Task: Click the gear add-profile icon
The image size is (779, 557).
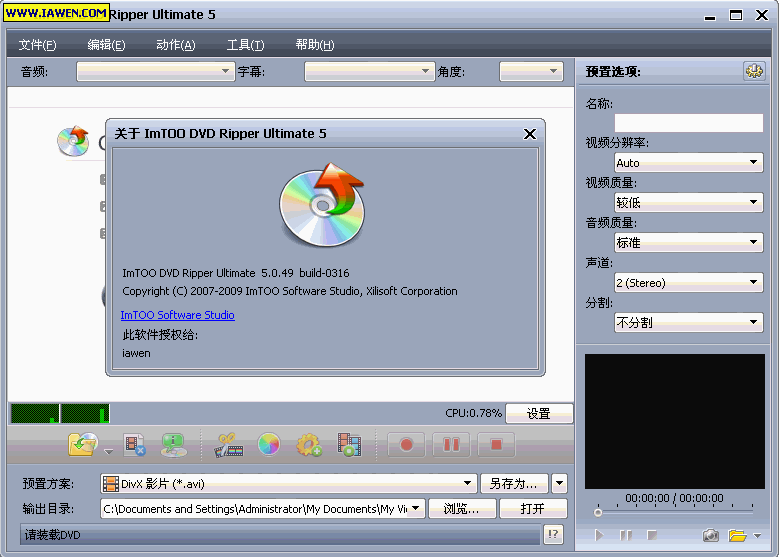Action: click(x=308, y=445)
